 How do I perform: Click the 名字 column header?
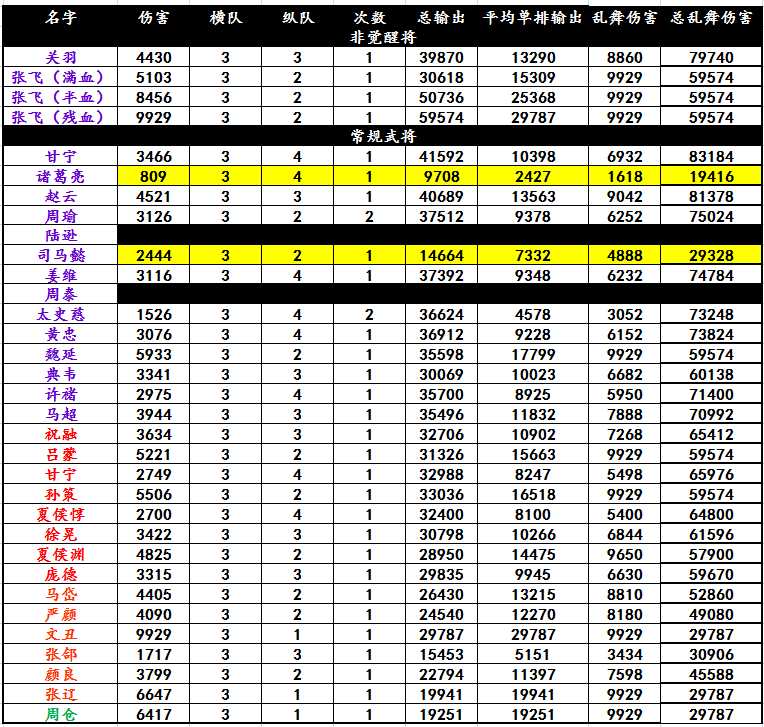point(59,19)
